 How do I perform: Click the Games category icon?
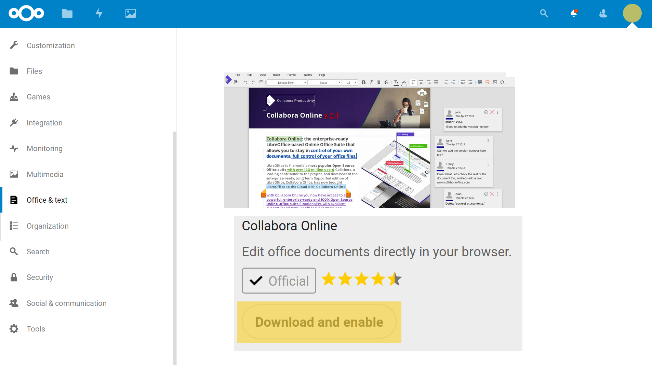(x=14, y=96)
